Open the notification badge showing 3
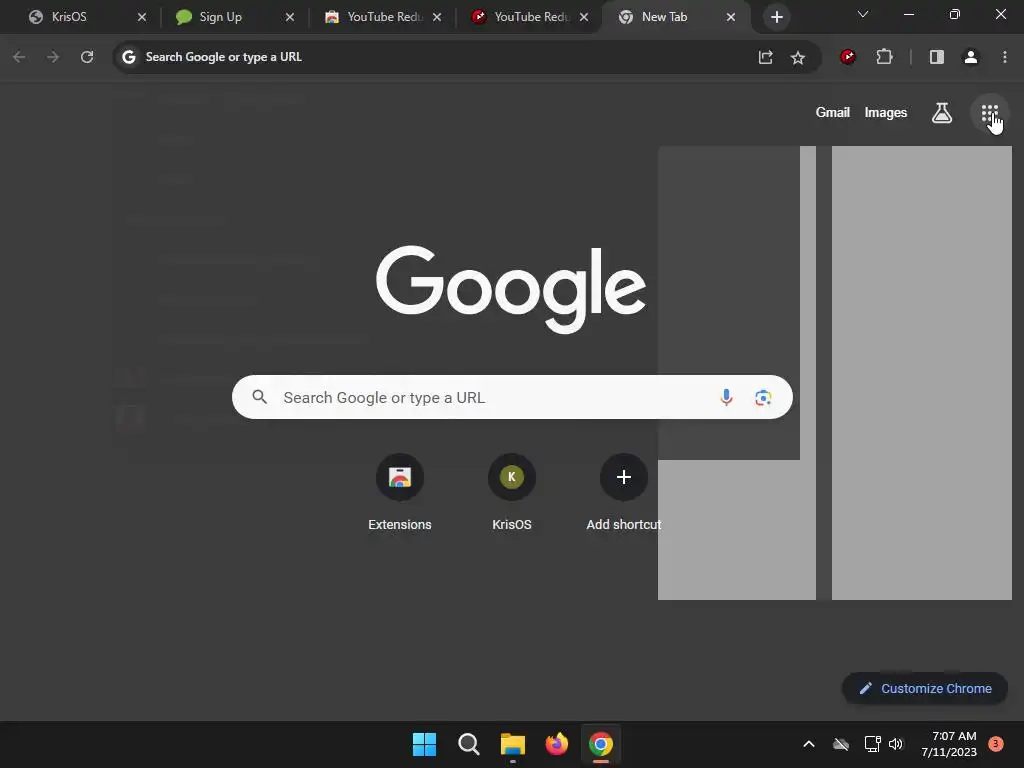Screen dimensions: 1024x768 click(x=996, y=743)
